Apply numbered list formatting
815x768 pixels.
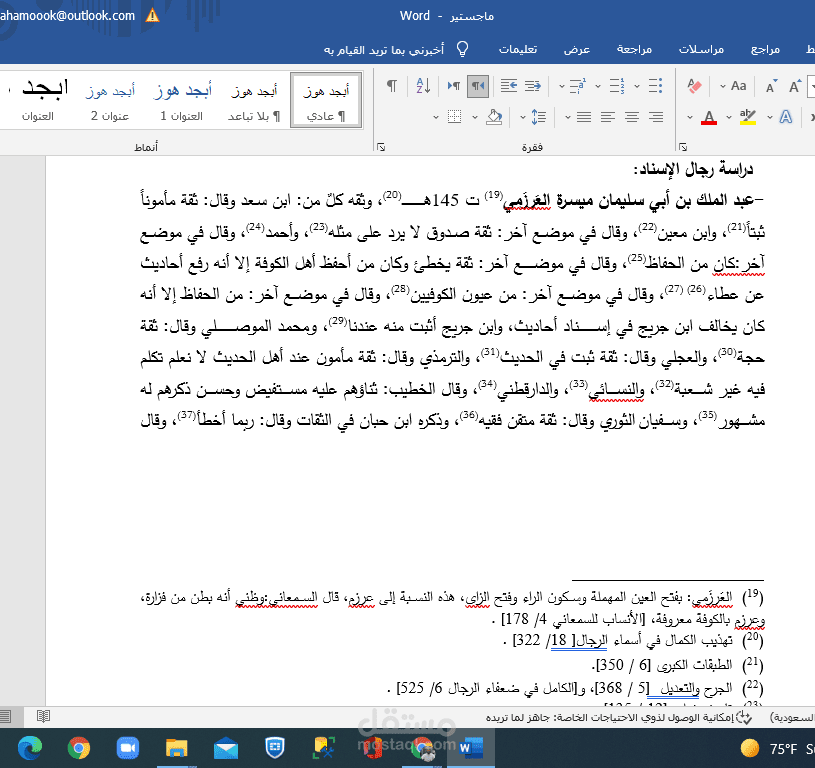(616, 86)
